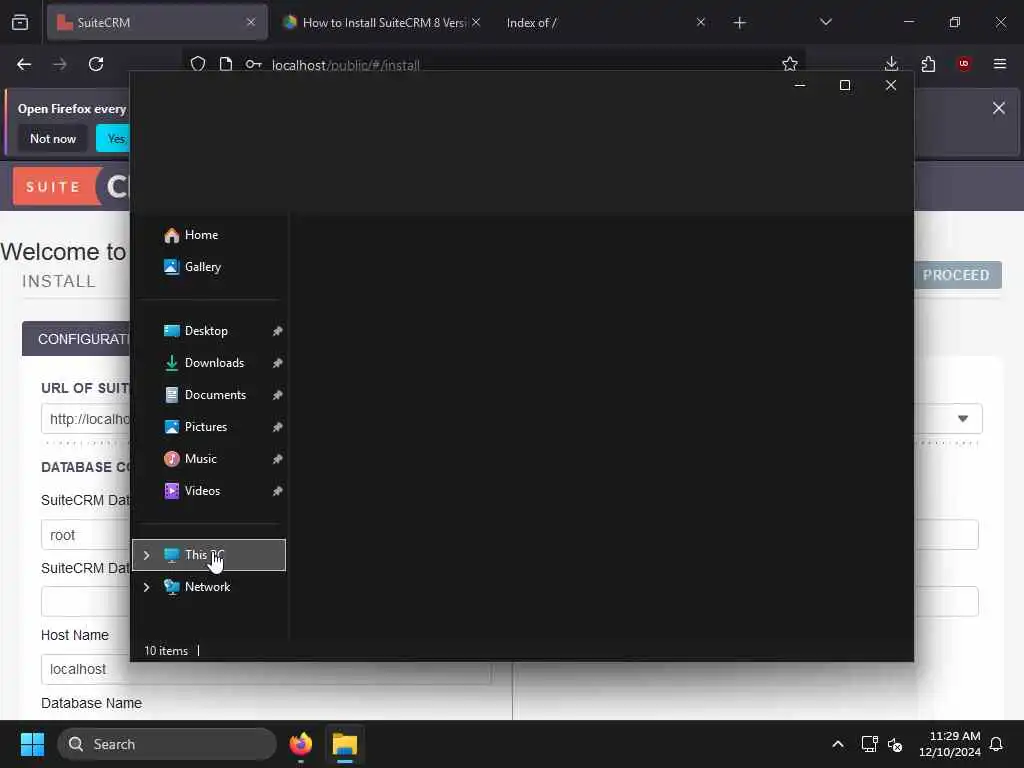Screen dimensions: 1024x768
Task: Click the URL of SuiteCRM input field
Action: tap(86, 419)
